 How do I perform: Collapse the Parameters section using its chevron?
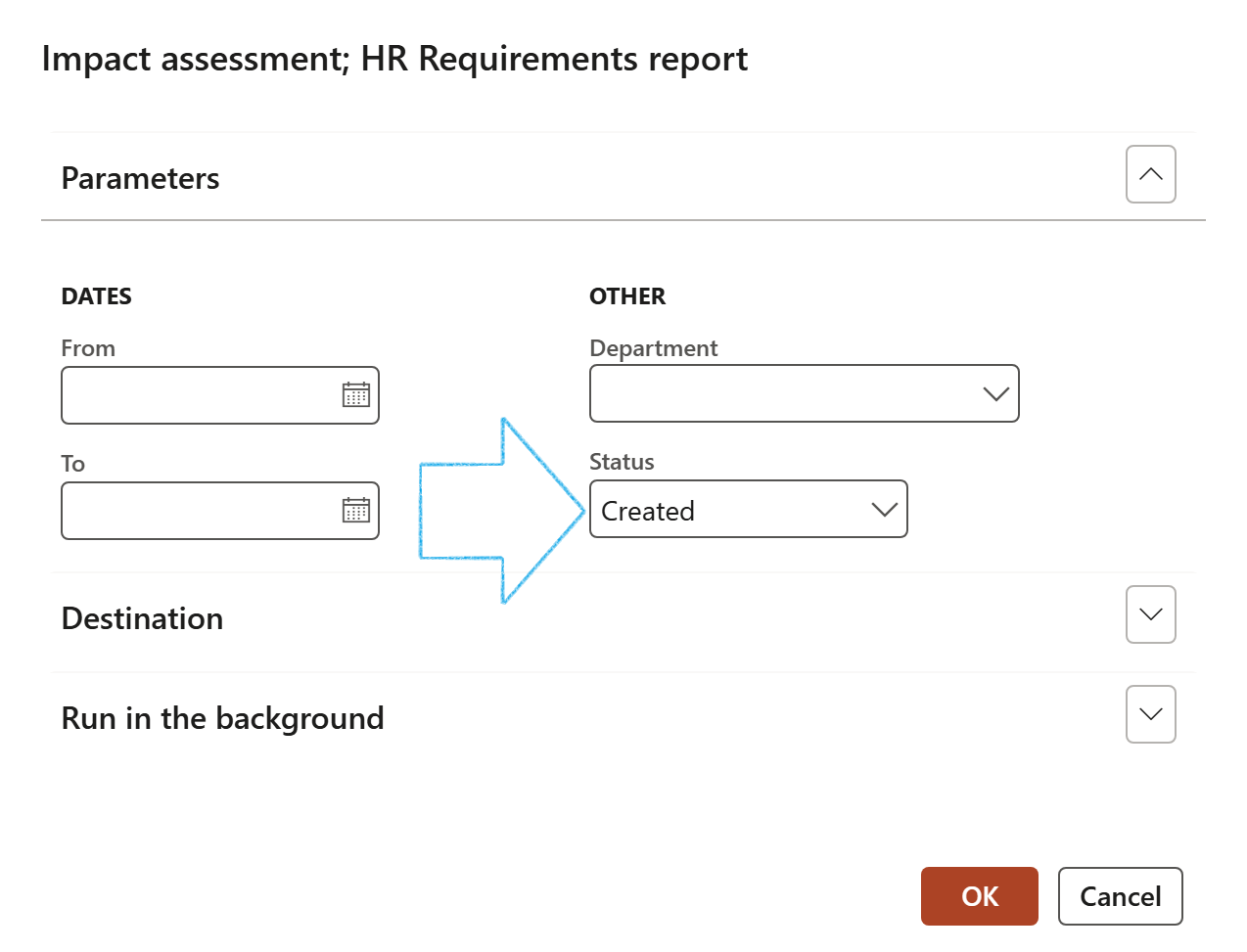pos(1150,175)
